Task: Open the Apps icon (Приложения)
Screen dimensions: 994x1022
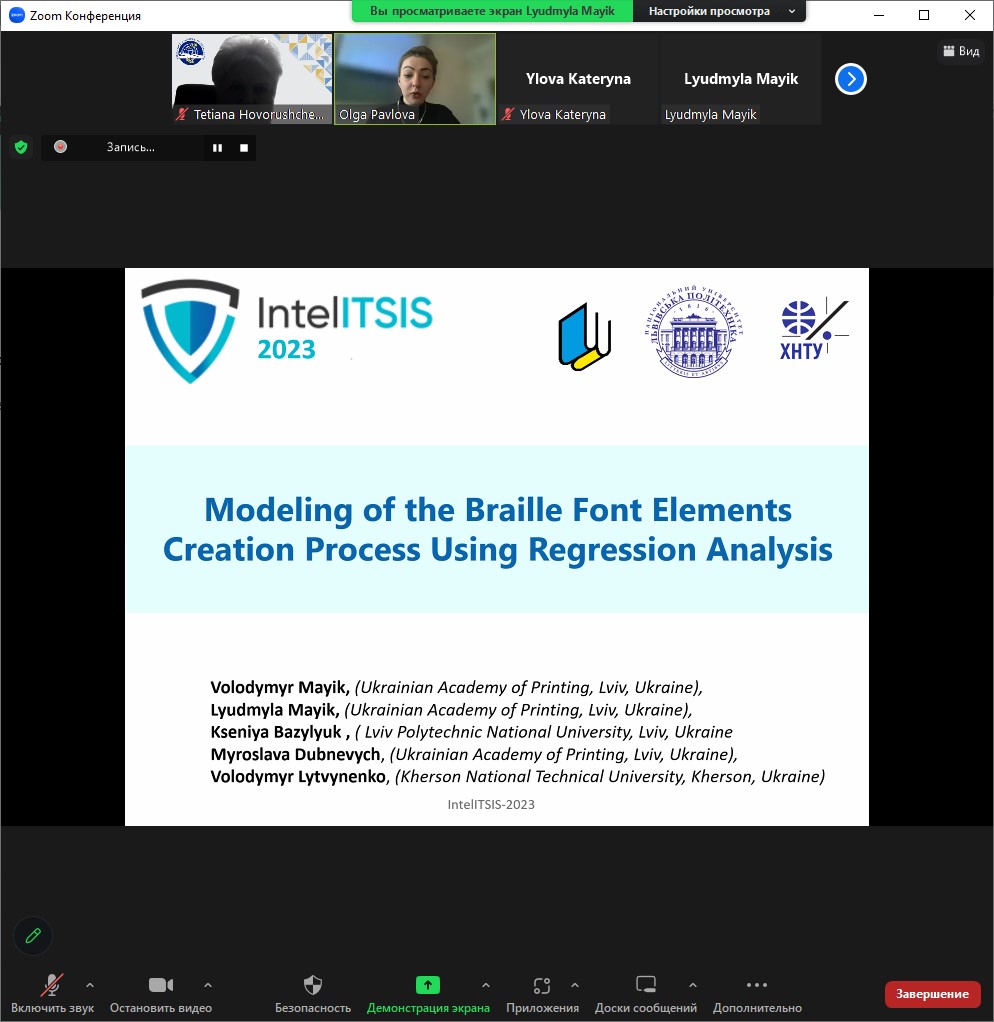Action: [542, 985]
